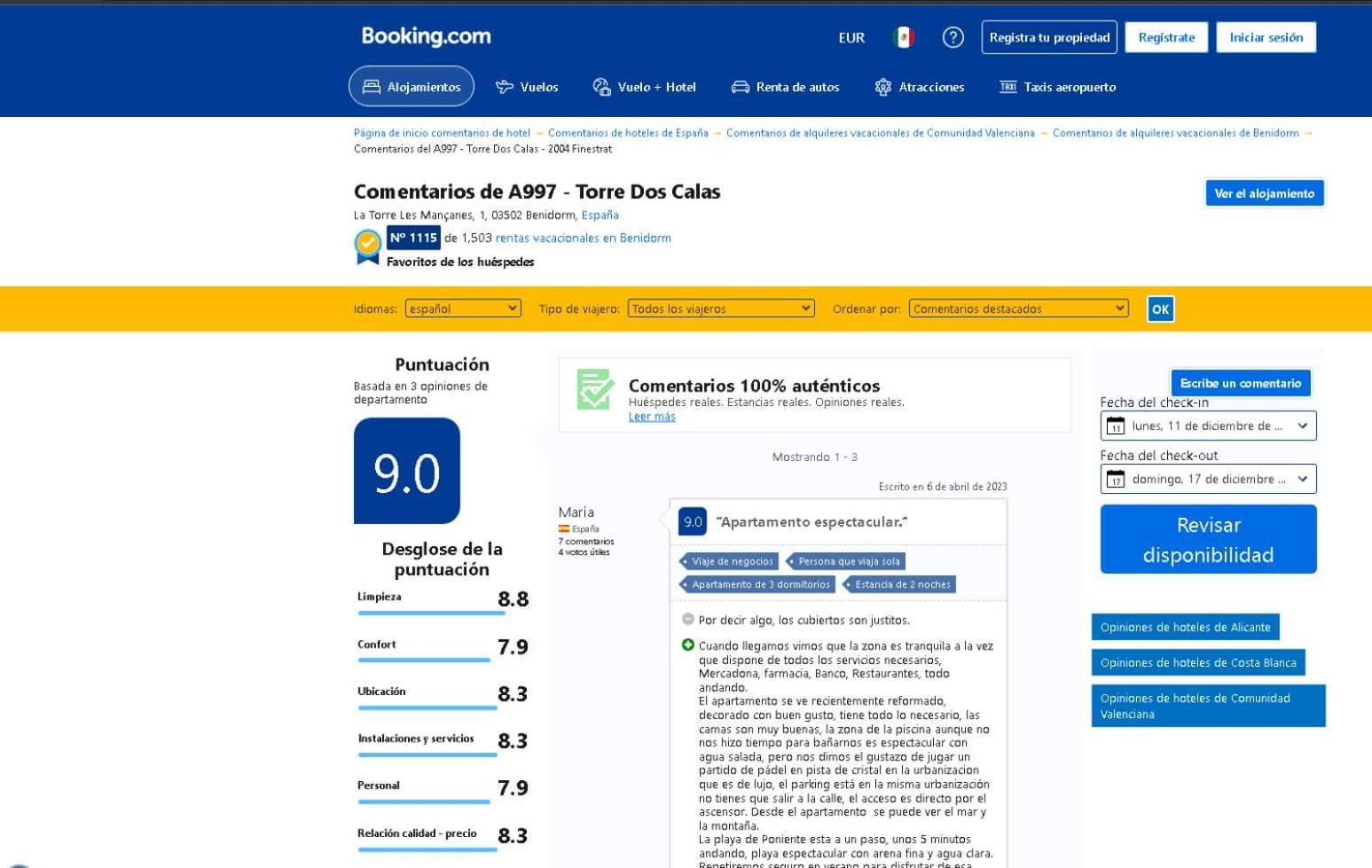Click Ver el alojamiento button
This screenshot has width=1372, height=868.
click(1264, 193)
